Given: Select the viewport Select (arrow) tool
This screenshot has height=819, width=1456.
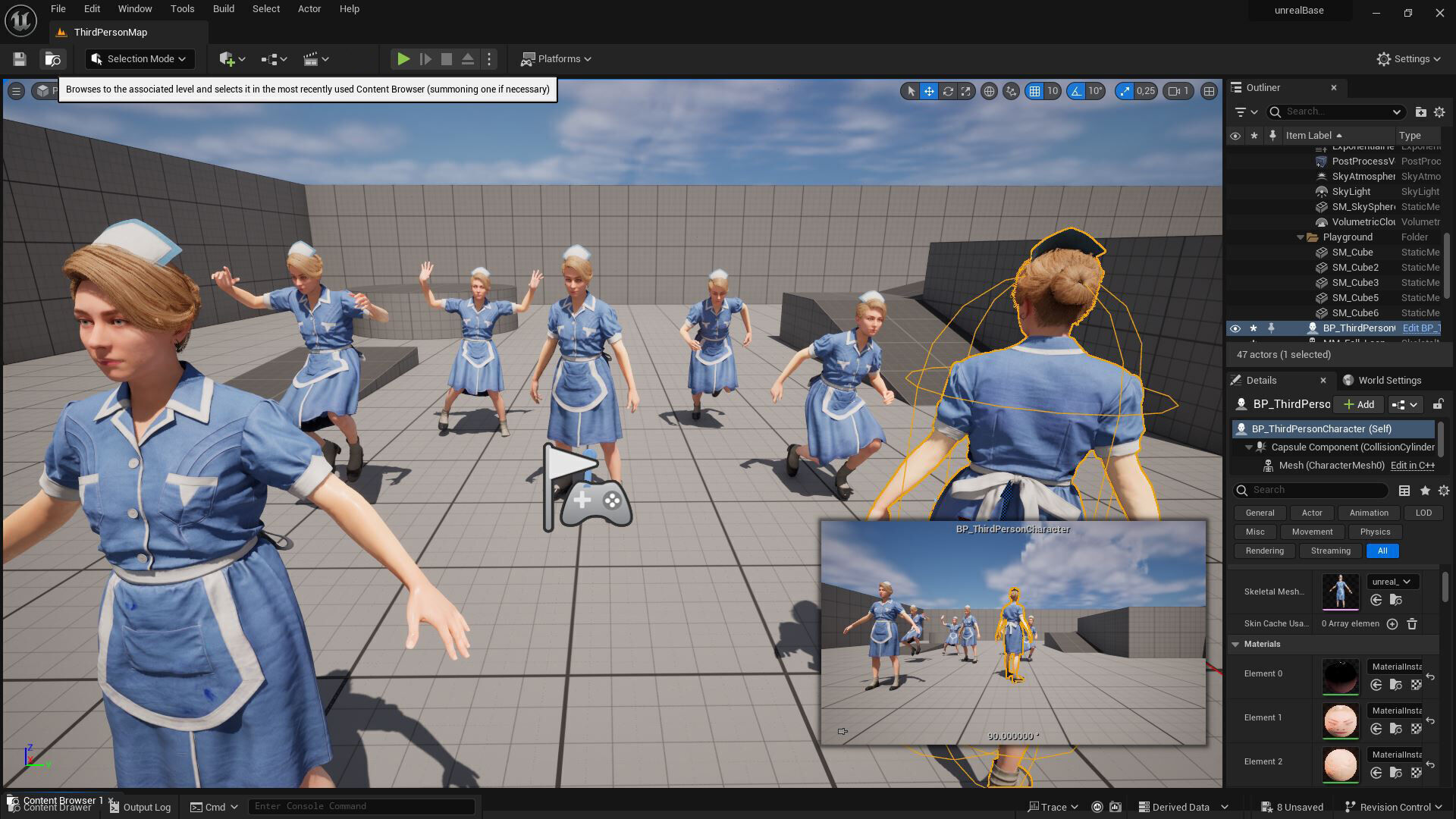Looking at the screenshot, I should (x=911, y=91).
